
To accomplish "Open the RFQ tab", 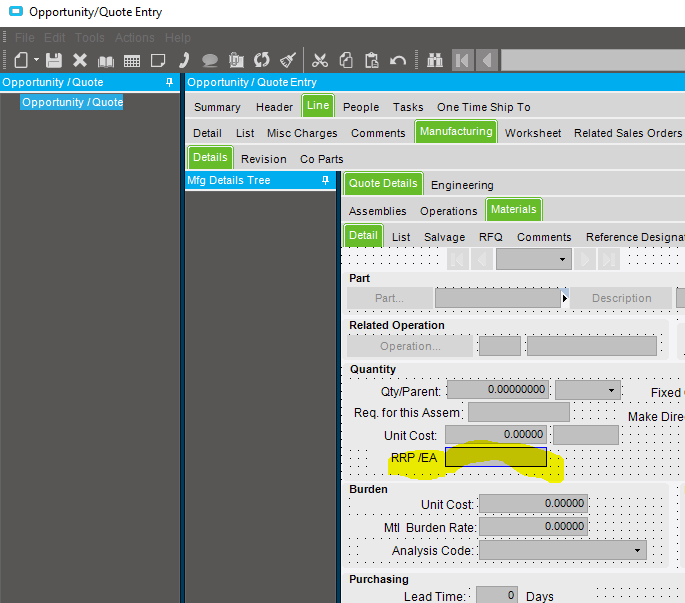I will click(x=491, y=237).
